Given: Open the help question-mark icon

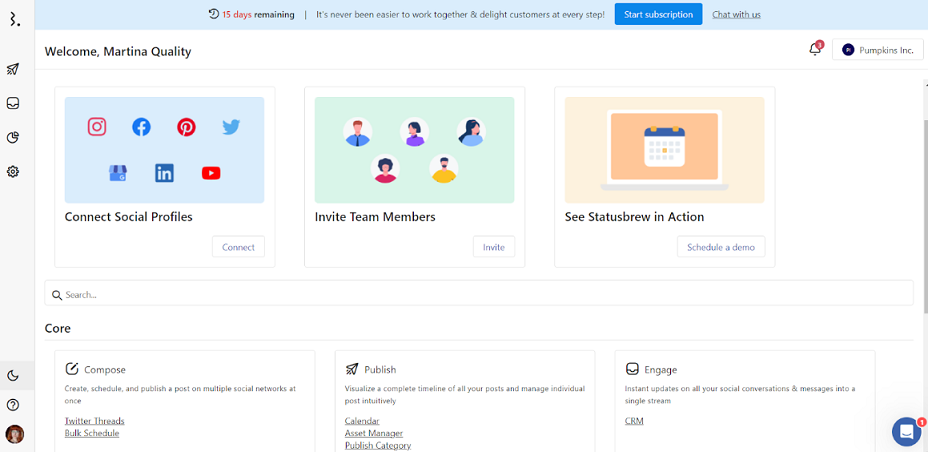Looking at the screenshot, I should pos(13,405).
